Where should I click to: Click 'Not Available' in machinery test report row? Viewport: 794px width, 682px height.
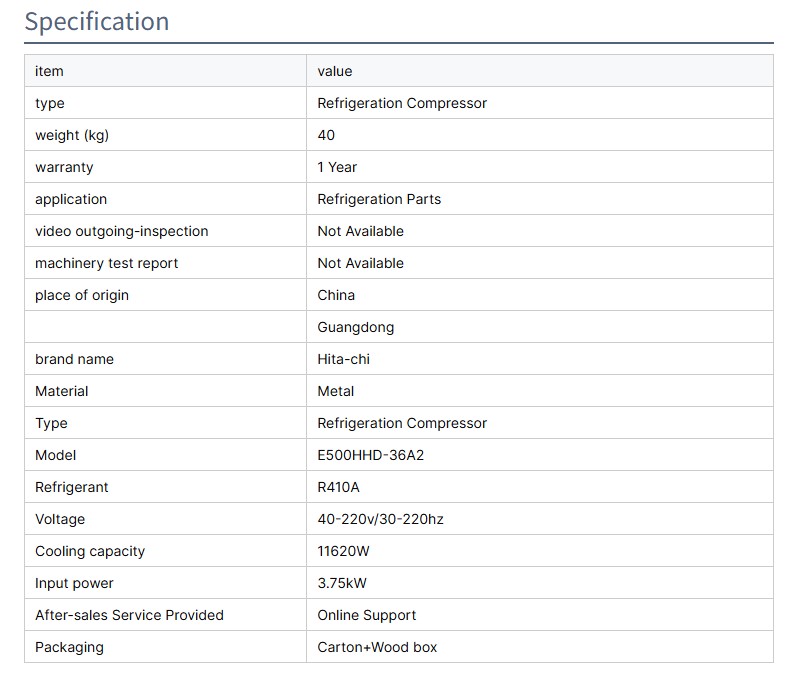361,263
